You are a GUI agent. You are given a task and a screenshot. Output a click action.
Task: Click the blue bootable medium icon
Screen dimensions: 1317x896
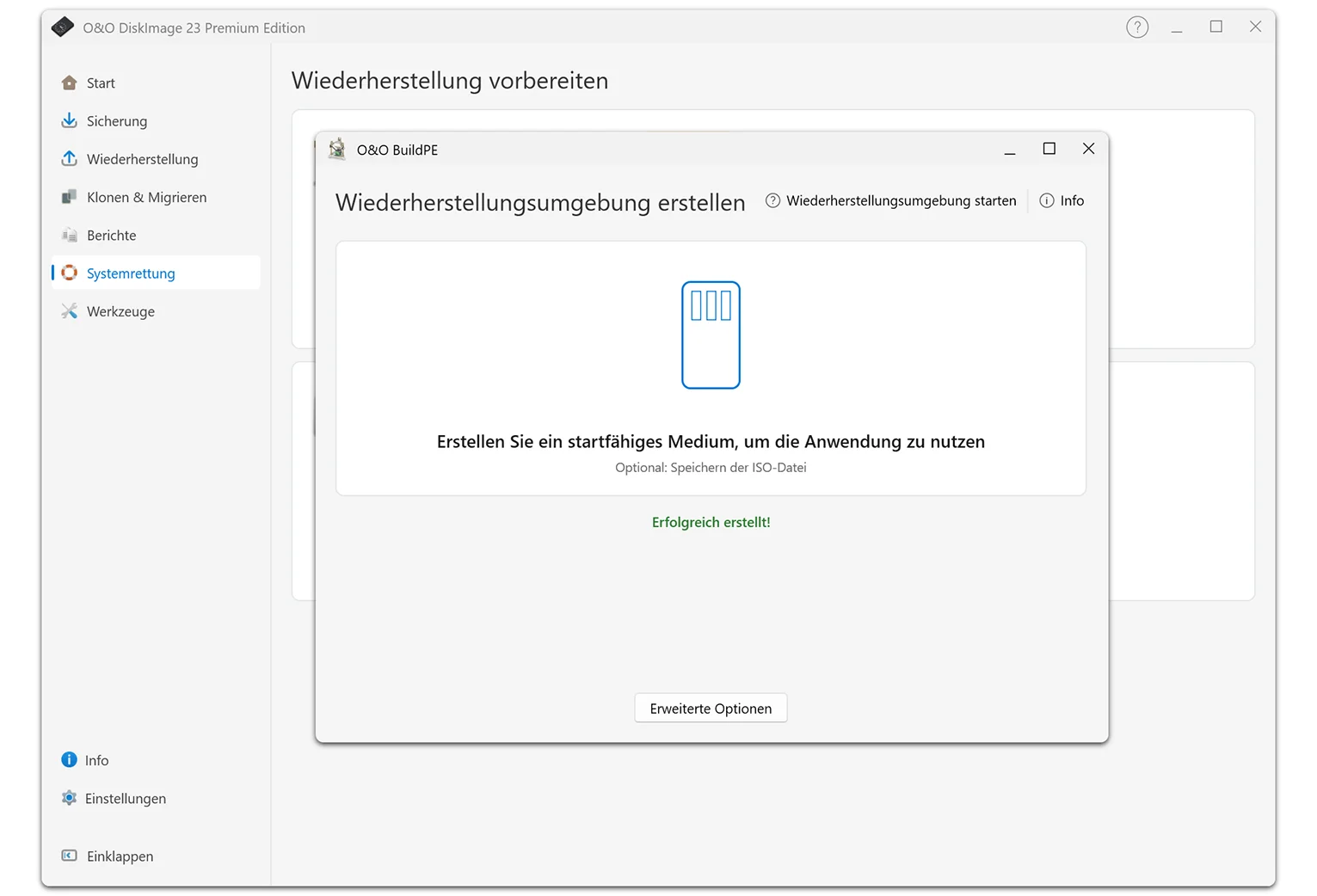[711, 334]
